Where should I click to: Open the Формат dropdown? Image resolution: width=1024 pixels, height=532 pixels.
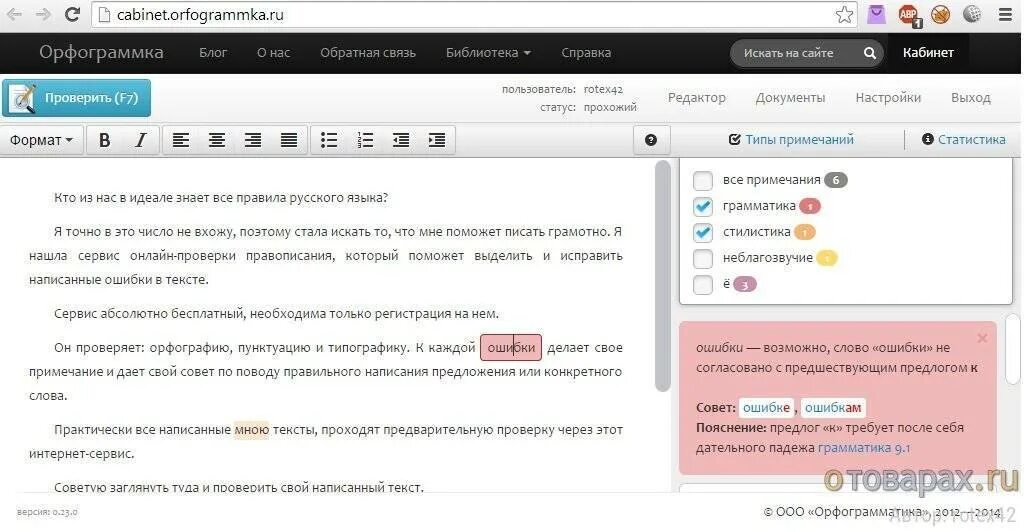click(x=42, y=140)
